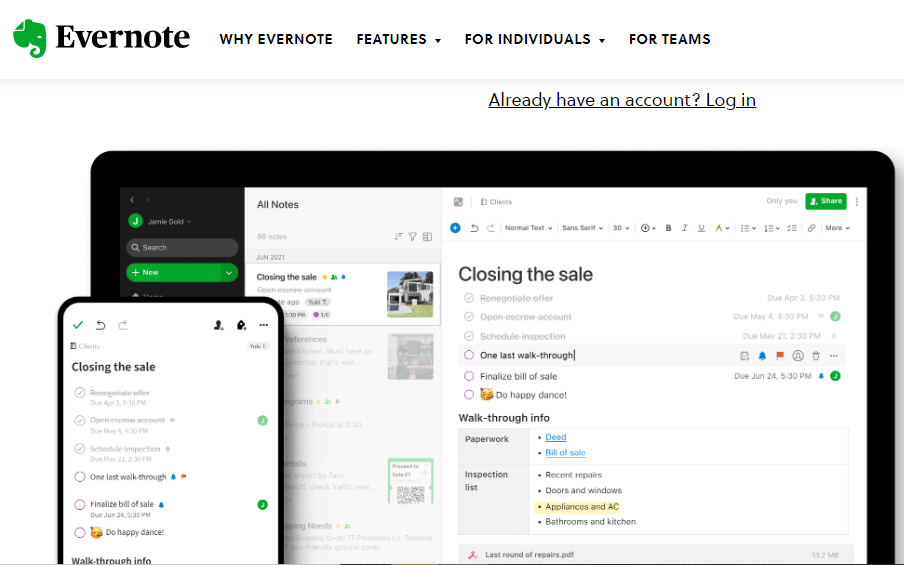Viewport: 904px width, 565px height.
Task: Expand the arrow beside the New button
Action: pyautogui.click(x=229, y=272)
